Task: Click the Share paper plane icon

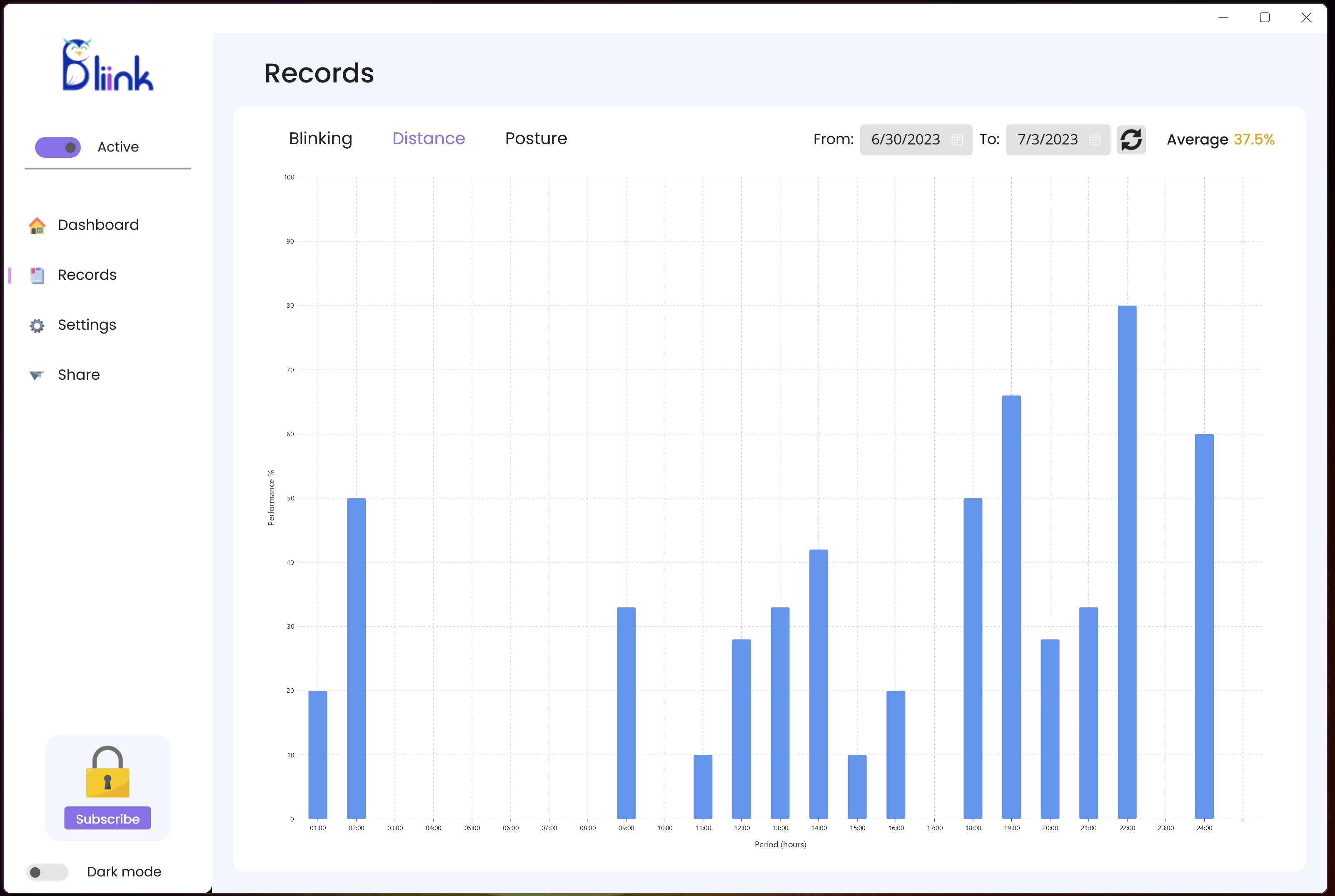Action: point(37,376)
